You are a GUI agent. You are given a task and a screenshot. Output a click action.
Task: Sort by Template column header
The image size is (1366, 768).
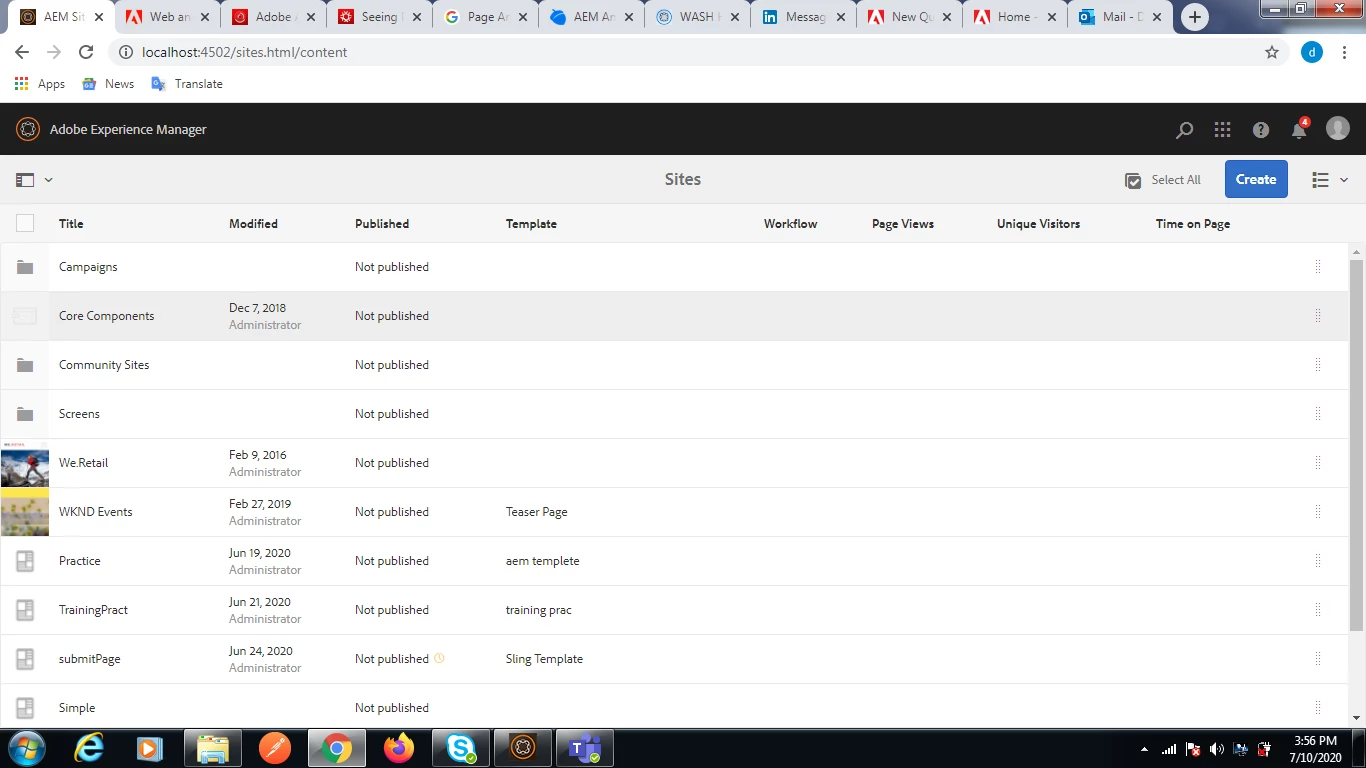(x=531, y=224)
